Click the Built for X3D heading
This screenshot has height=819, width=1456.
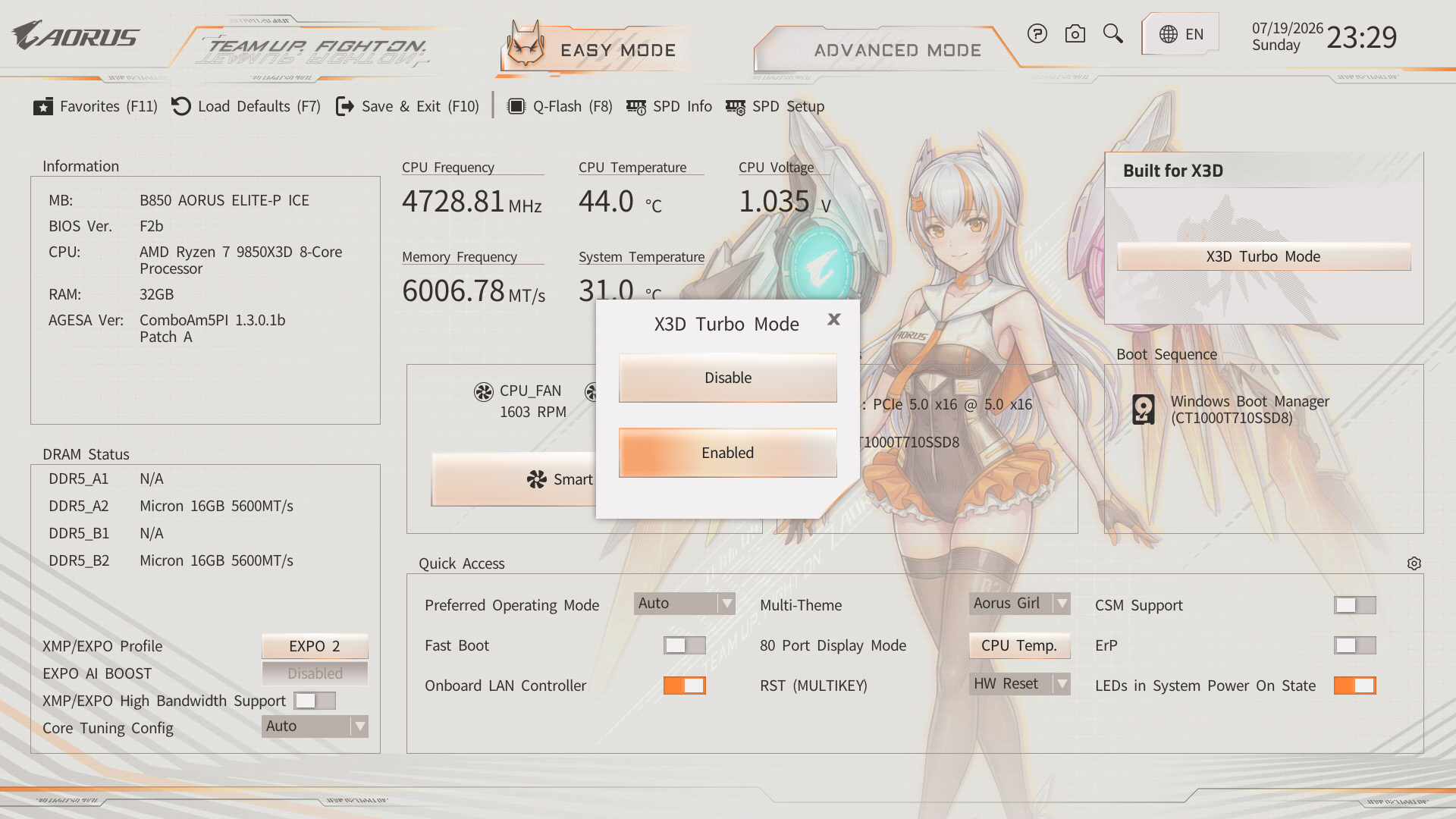tap(1173, 171)
